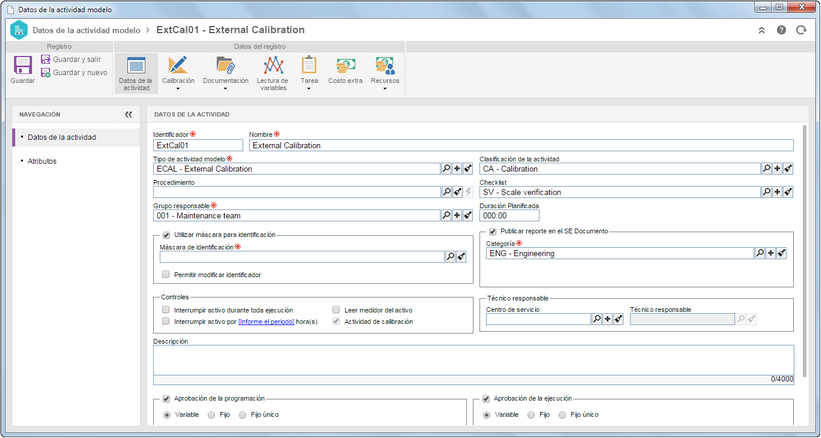Add new Tipo de actividad modelo
821x438 pixels.
[x=457, y=169]
